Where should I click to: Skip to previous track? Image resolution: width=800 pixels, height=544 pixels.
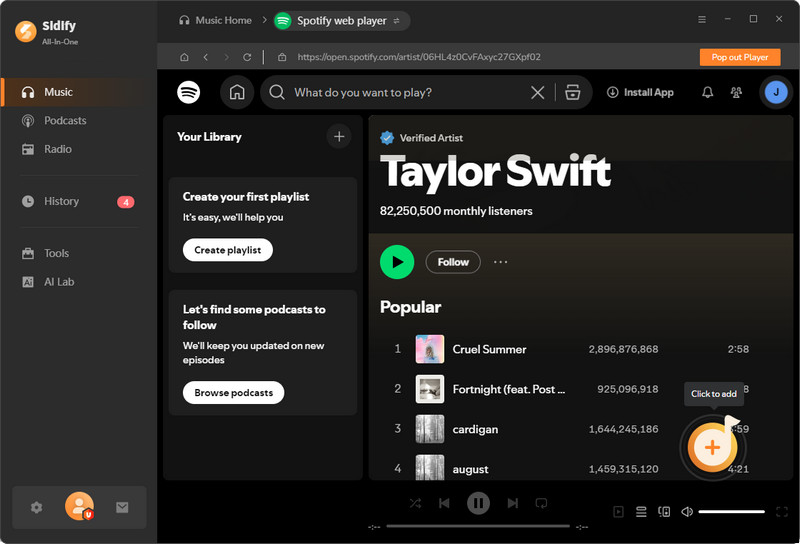coord(444,503)
